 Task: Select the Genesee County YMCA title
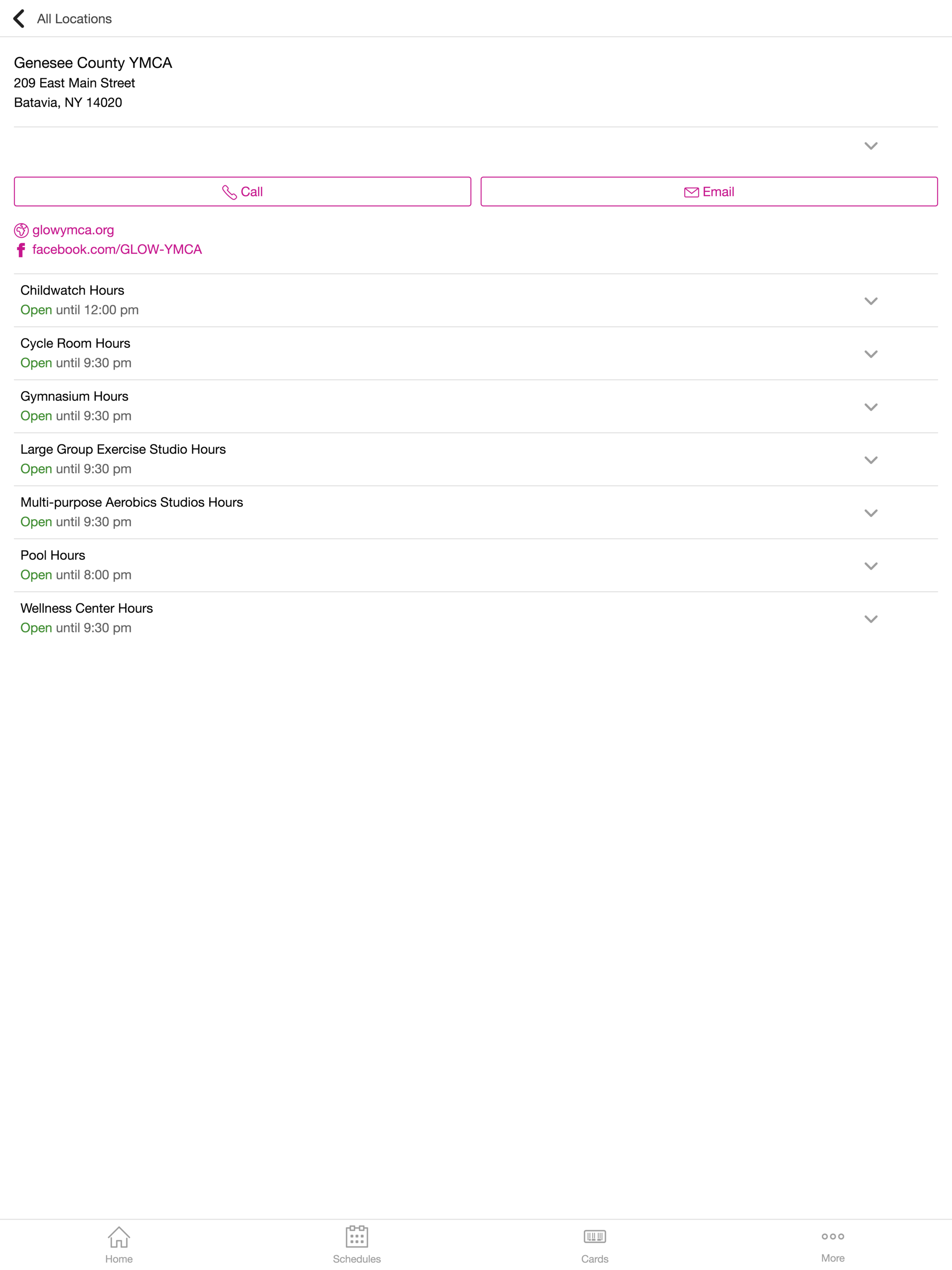coord(93,63)
